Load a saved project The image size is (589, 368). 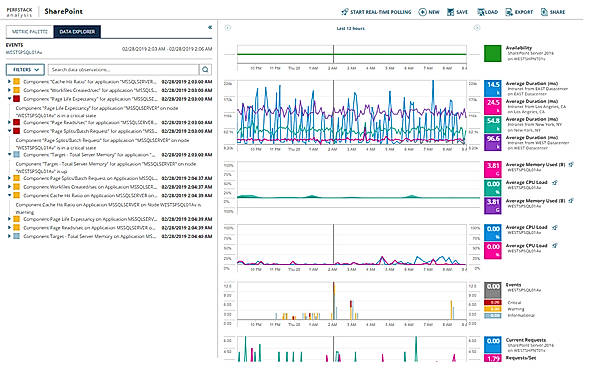(488, 12)
